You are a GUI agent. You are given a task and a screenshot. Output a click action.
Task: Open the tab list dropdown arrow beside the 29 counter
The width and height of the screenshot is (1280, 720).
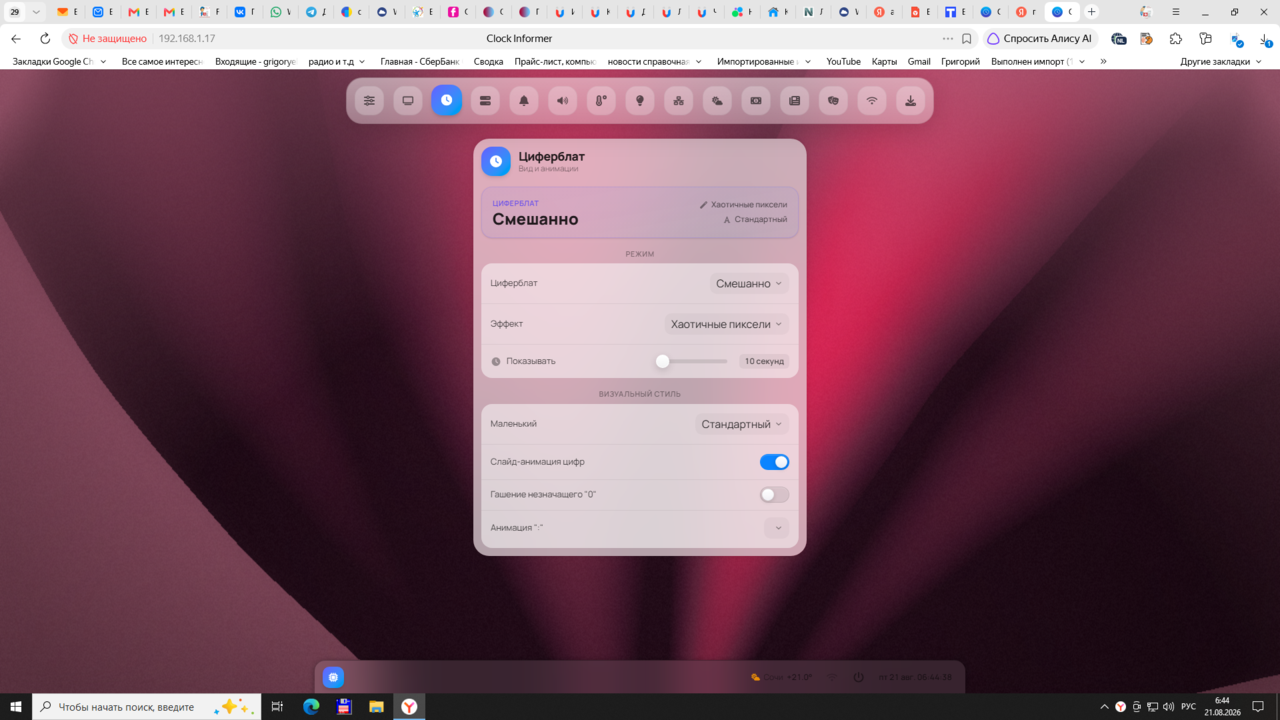(x=36, y=12)
